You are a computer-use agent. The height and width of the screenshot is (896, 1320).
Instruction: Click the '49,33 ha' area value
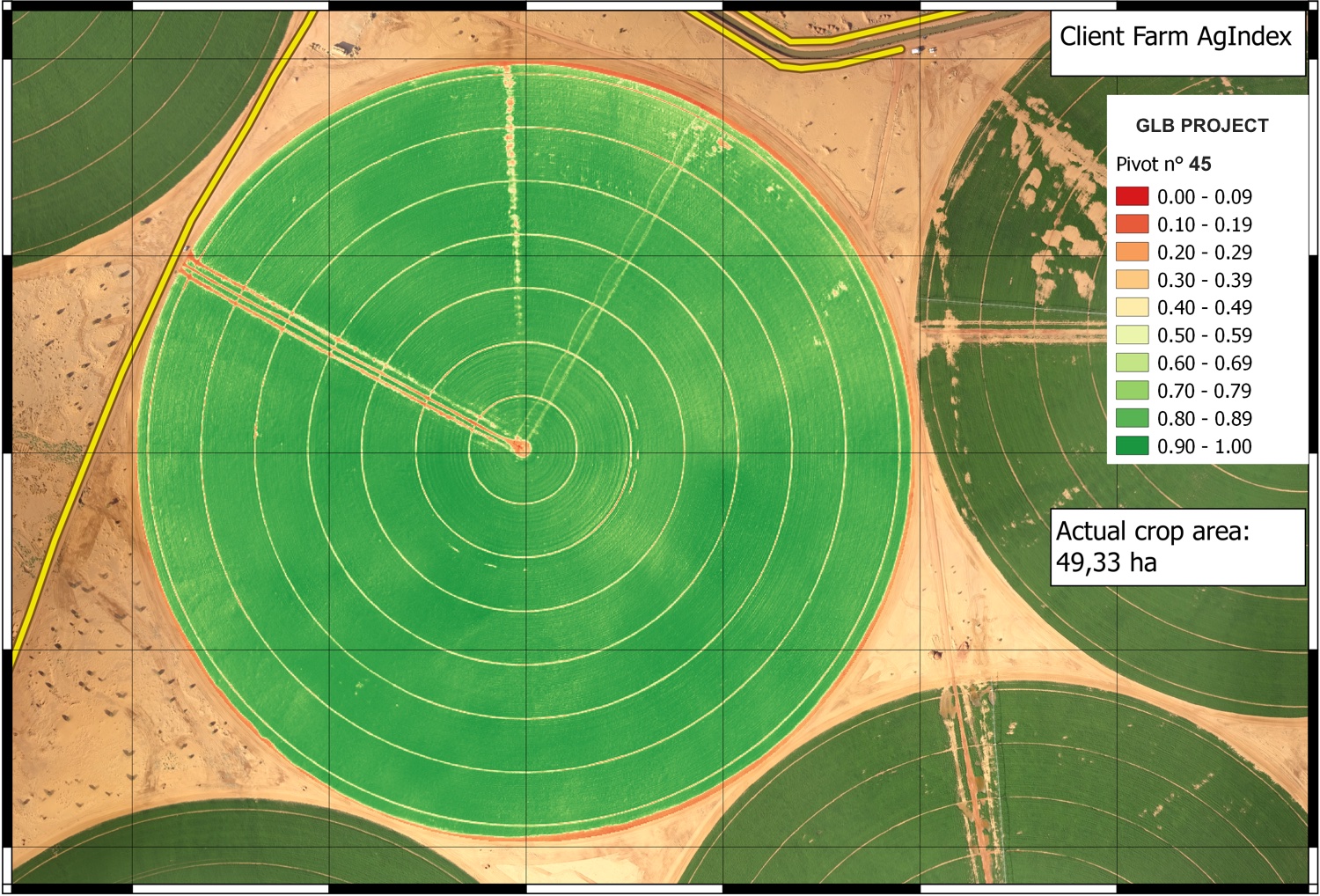tap(1107, 563)
